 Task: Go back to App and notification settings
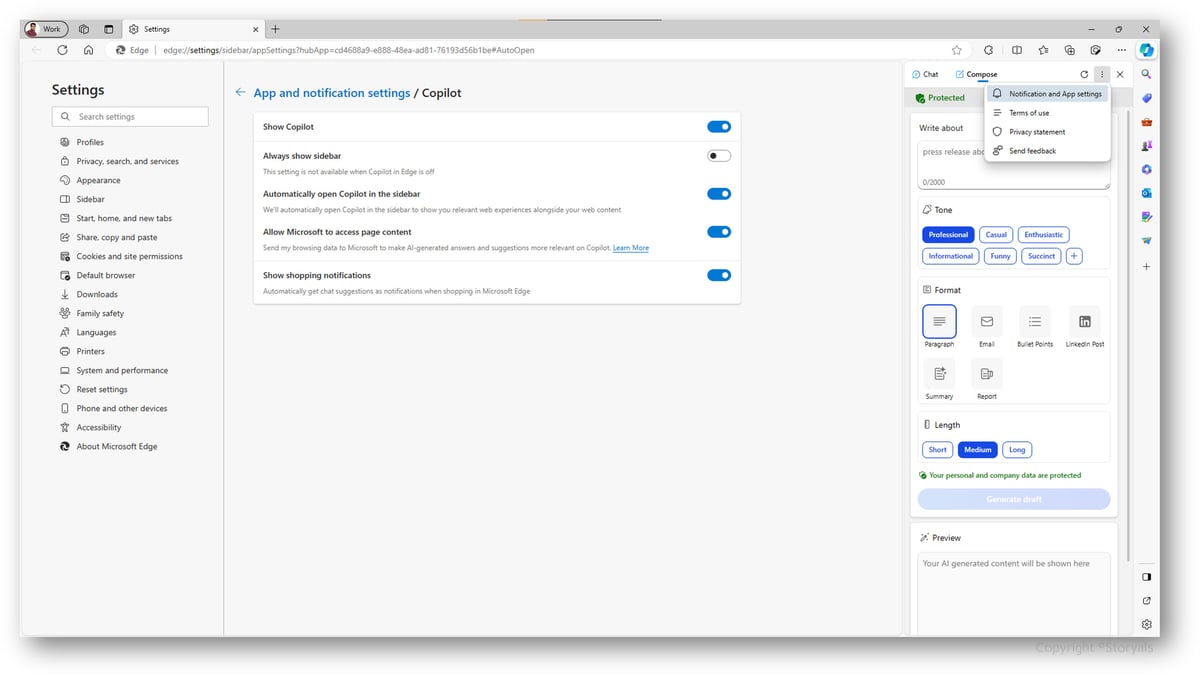pyautogui.click(x=240, y=93)
